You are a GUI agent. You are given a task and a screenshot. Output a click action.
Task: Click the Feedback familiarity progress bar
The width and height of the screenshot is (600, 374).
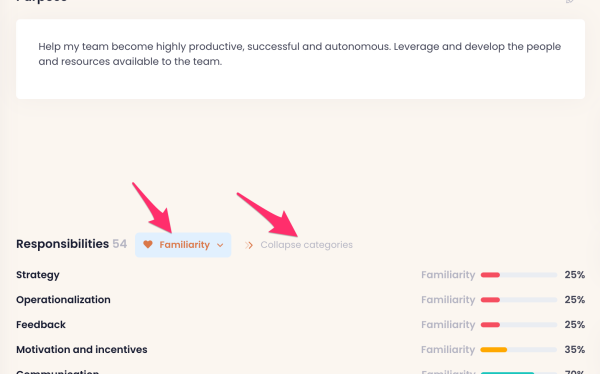point(518,325)
